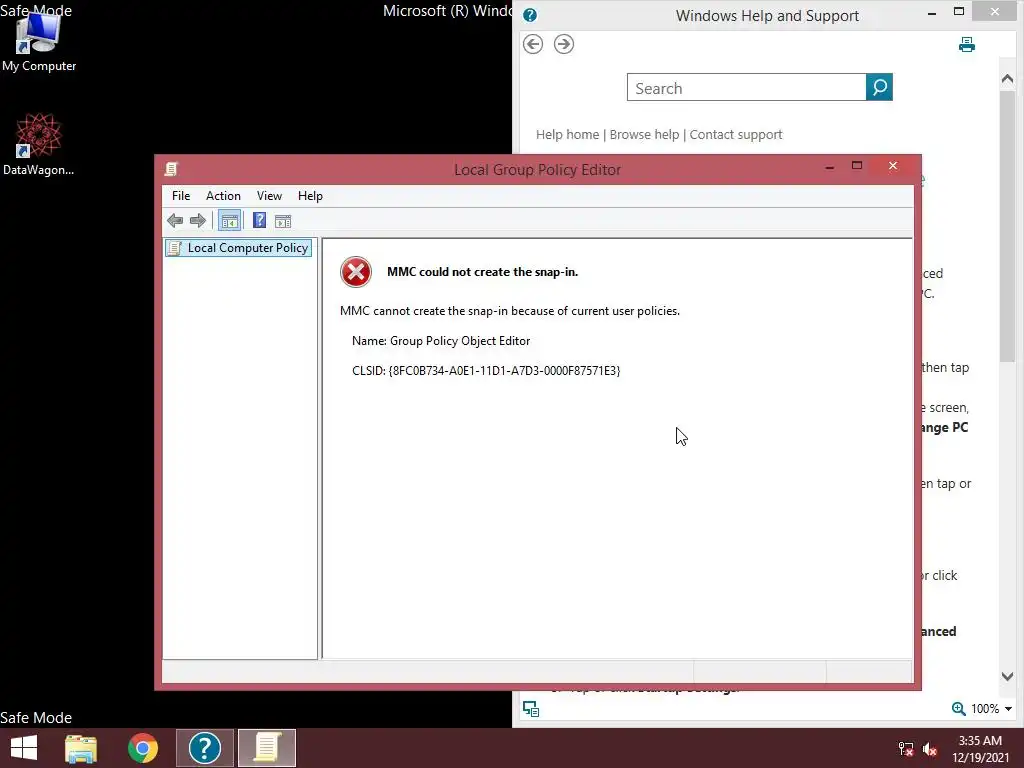1024x768 pixels.
Task: Click Help window scrollbar up arrow
Action: pos(1007,79)
